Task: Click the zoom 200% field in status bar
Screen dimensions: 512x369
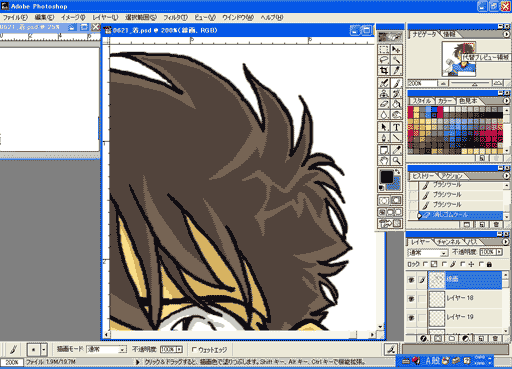Action: (12, 362)
